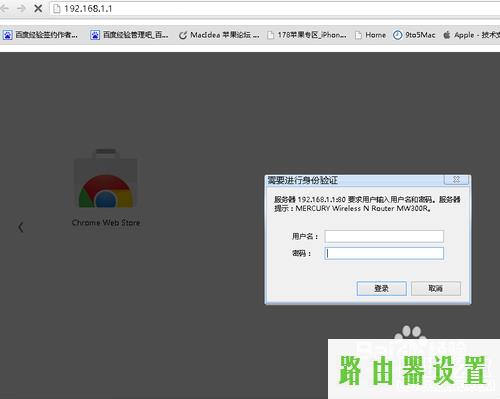Open the second Baidu paw bookmark
The height and width of the screenshot is (399, 500).
point(129,35)
